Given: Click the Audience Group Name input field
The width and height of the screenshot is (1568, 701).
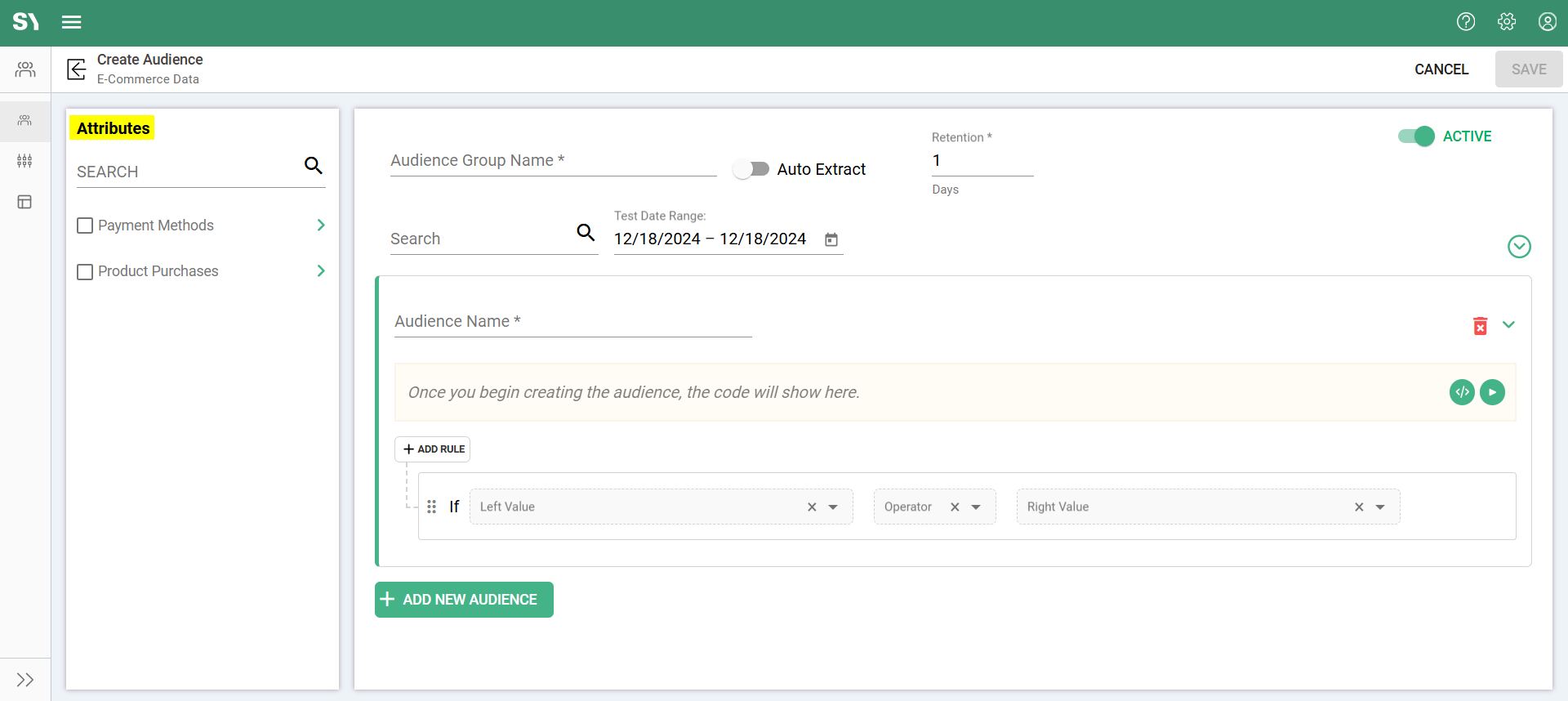Looking at the screenshot, I should coord(553,161).
